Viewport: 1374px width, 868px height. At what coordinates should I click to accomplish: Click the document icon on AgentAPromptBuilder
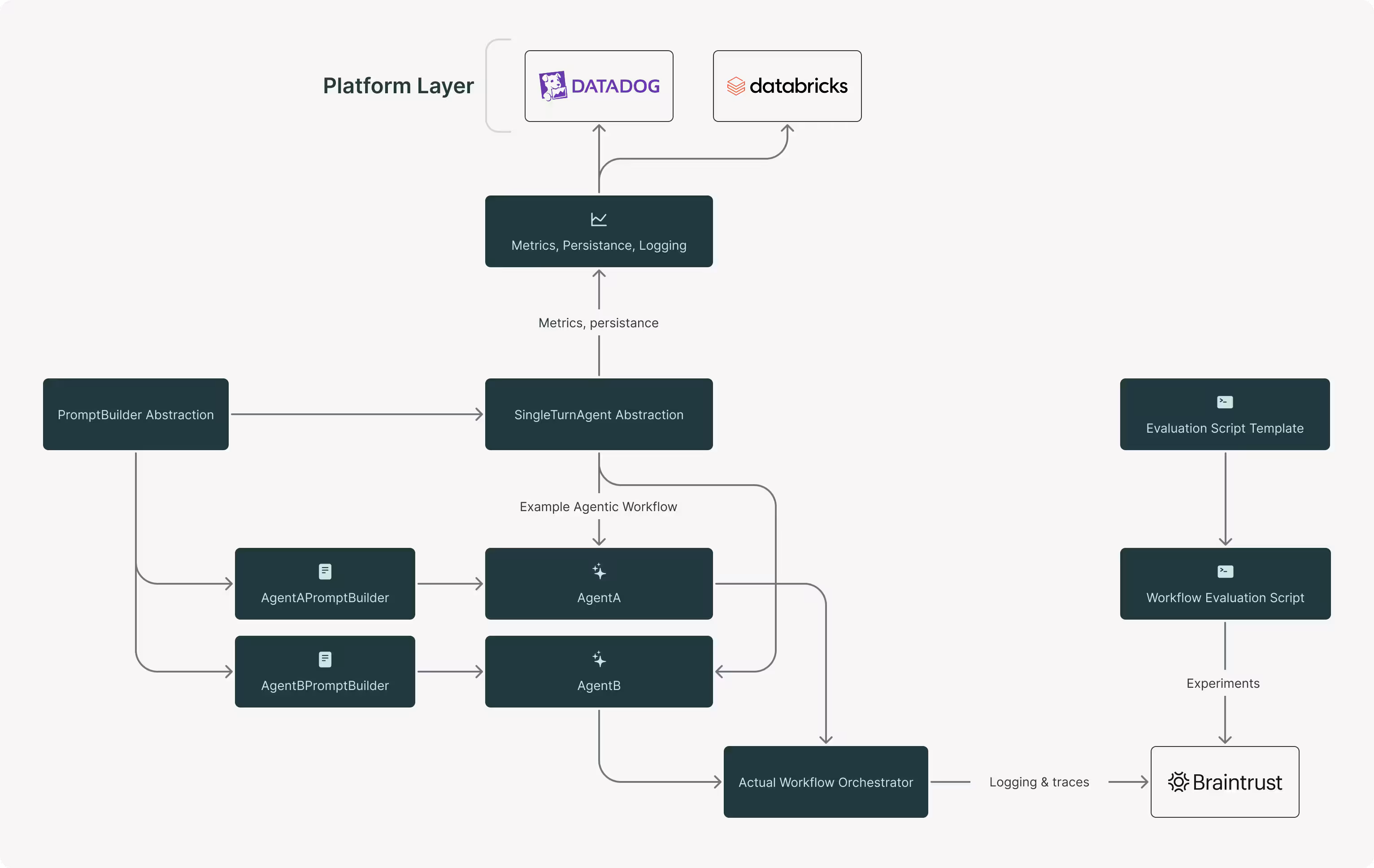coord(325,572)
